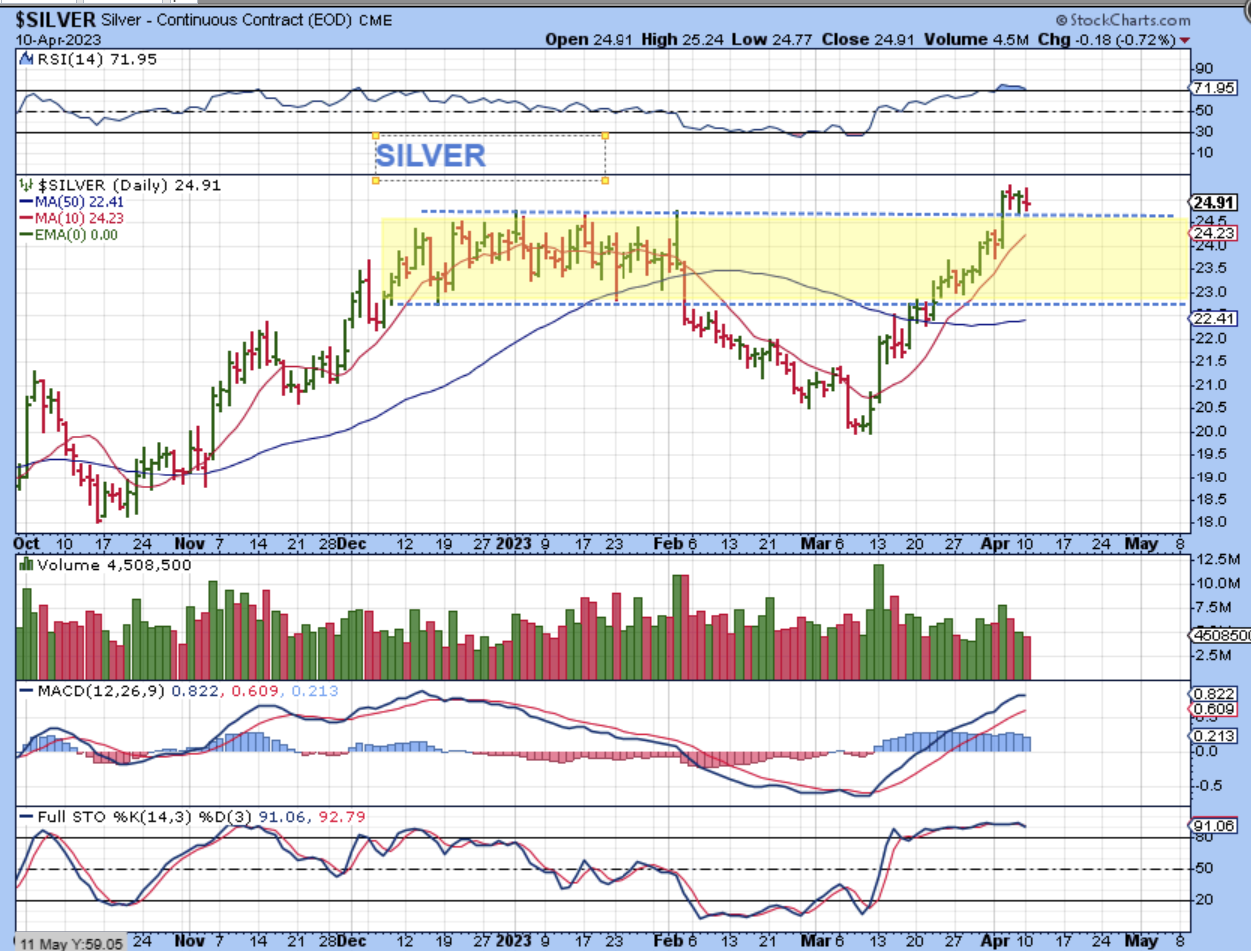Click the 90 level on RSI axis
1251x951 pixels.
pos(1204,68)
